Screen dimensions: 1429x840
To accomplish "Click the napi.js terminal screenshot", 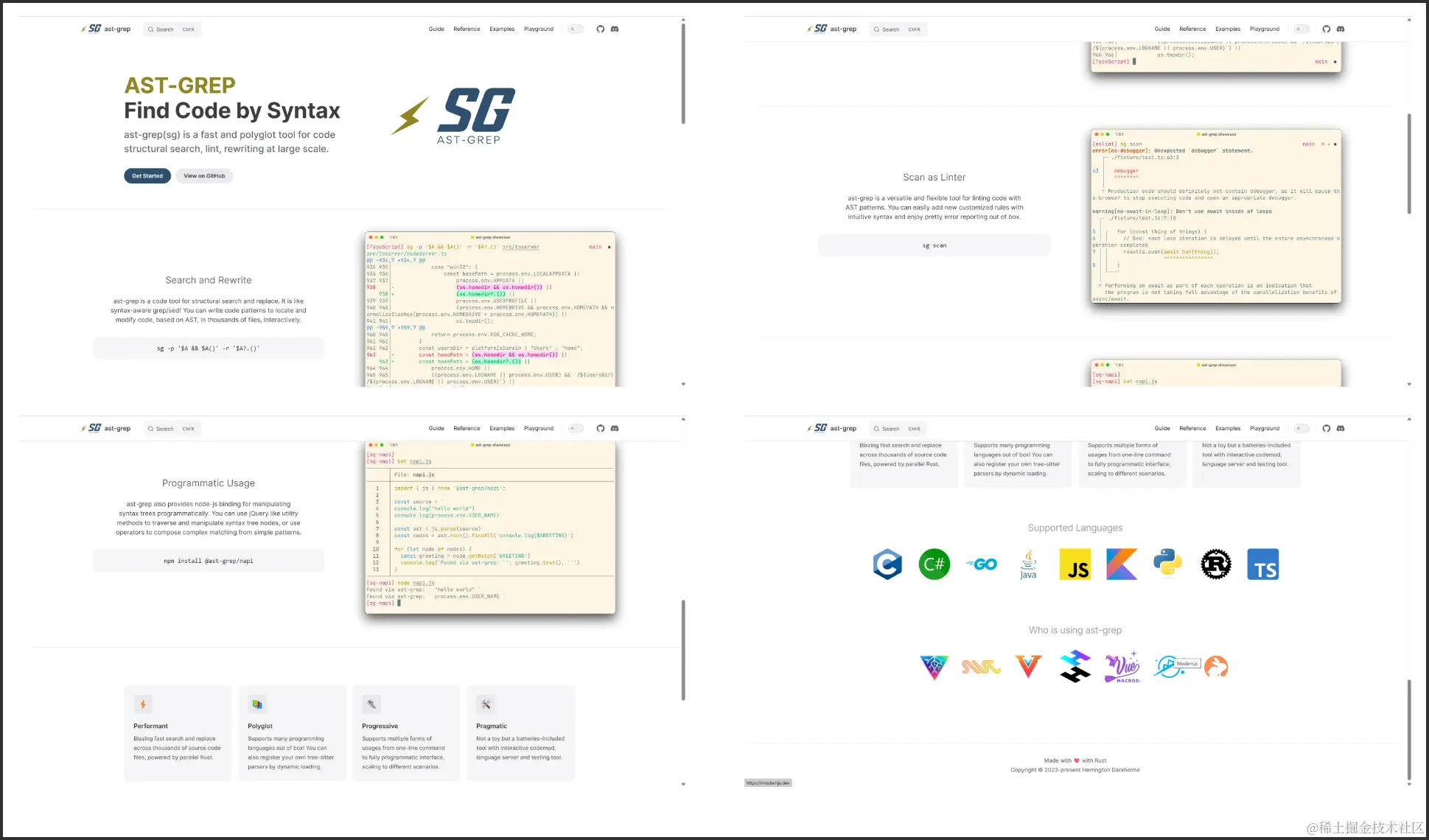I will point(490,528).
